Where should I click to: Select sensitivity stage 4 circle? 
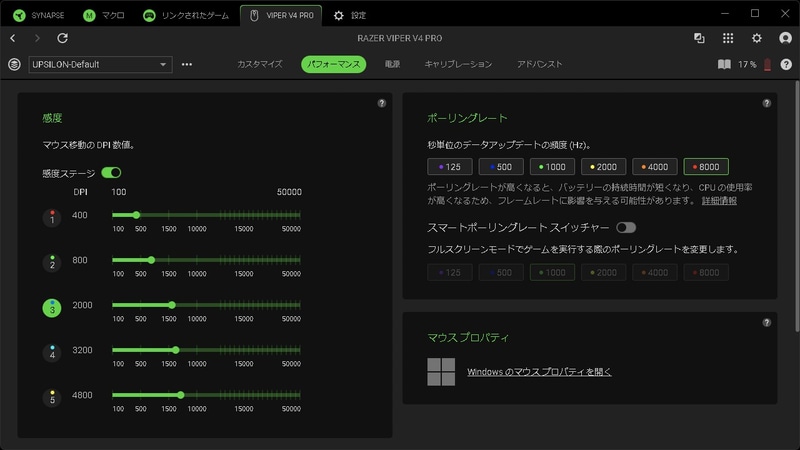(x=52, y=353)
